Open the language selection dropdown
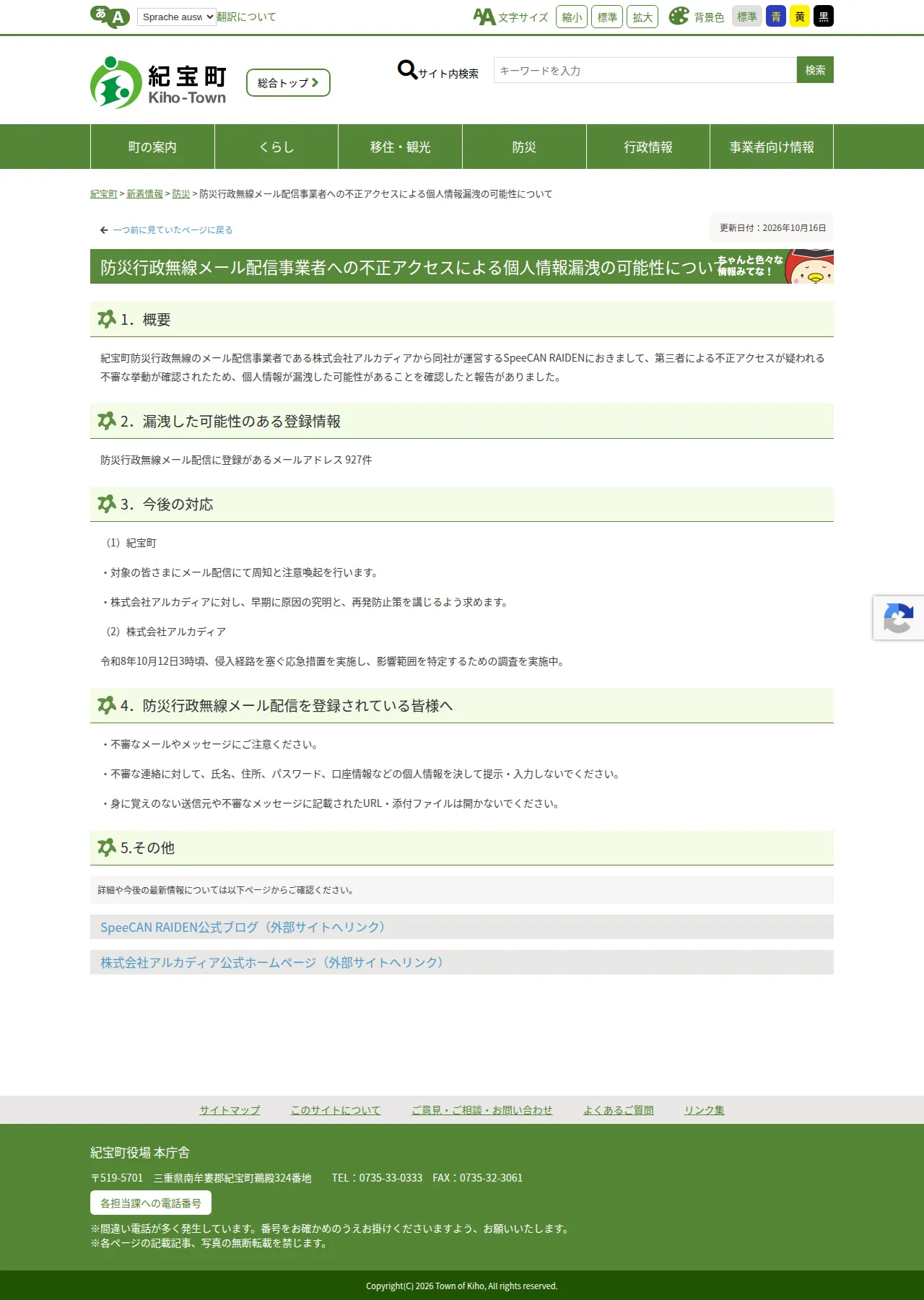The height and width of the screenshot is (1300, 924). pyautogui.click(x=177, y=17)
